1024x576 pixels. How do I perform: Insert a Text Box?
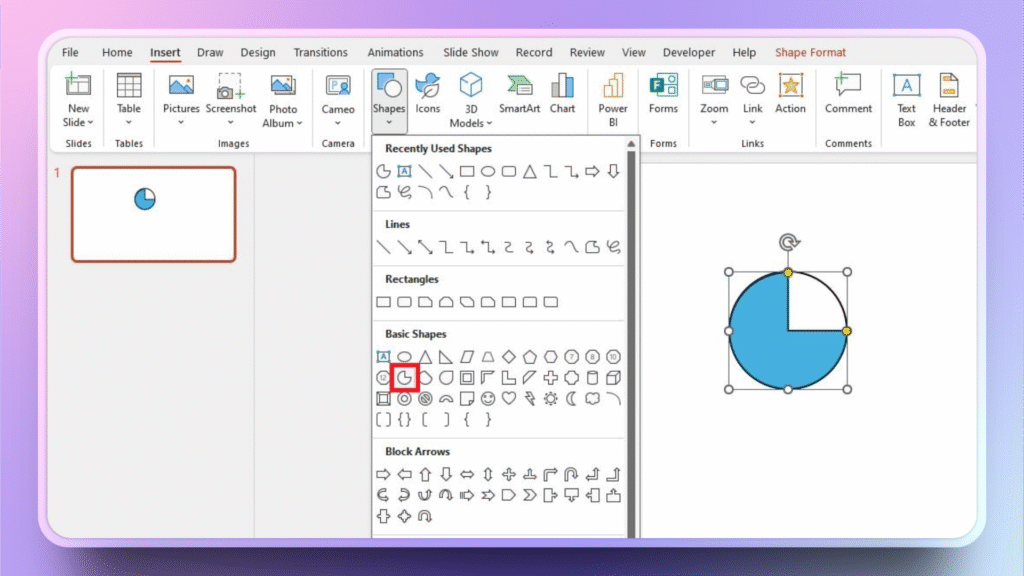(906, 100)
